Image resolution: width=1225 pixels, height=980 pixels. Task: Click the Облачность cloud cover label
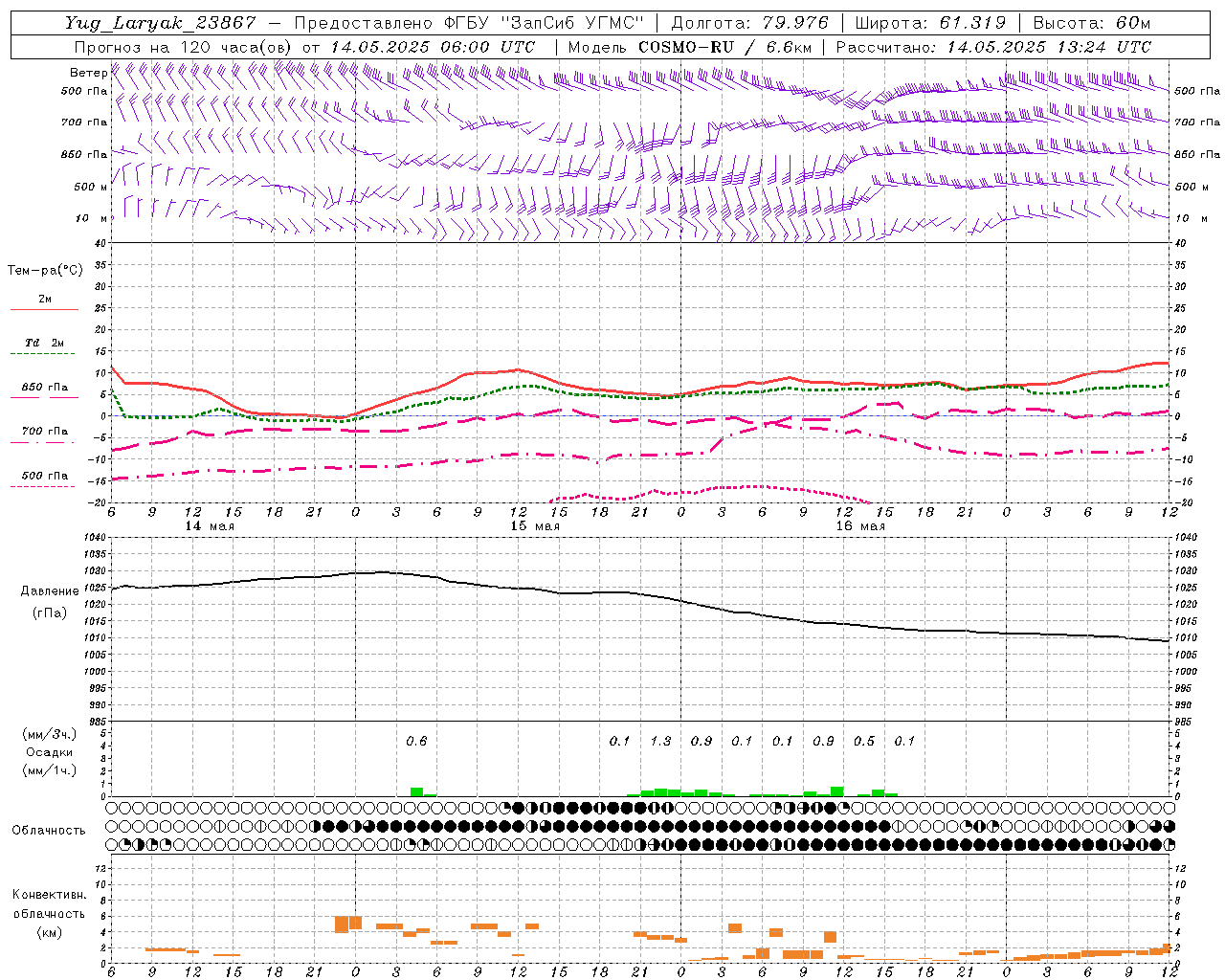point(49,831)
